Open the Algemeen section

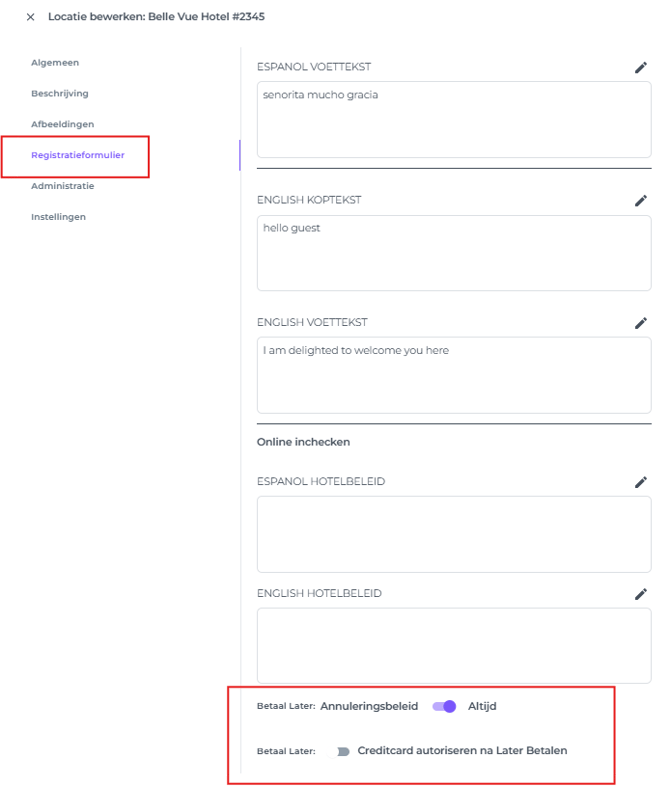click(x=55, y=63)
